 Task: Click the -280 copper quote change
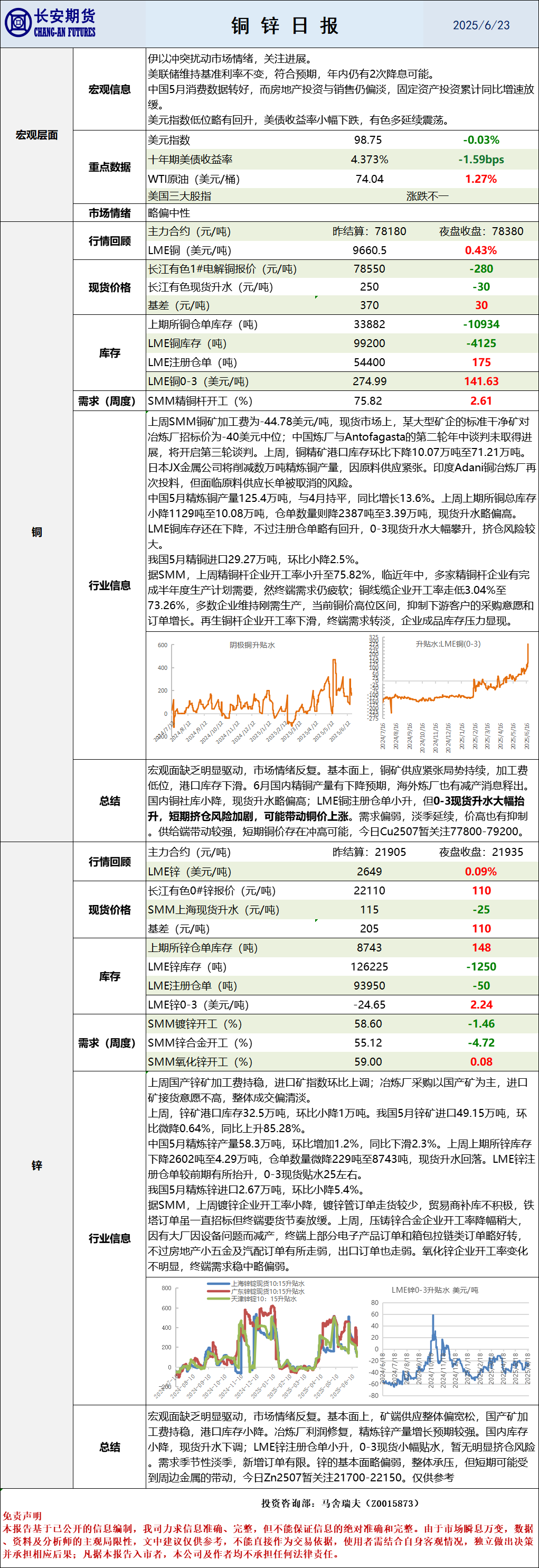pos(481,269)
